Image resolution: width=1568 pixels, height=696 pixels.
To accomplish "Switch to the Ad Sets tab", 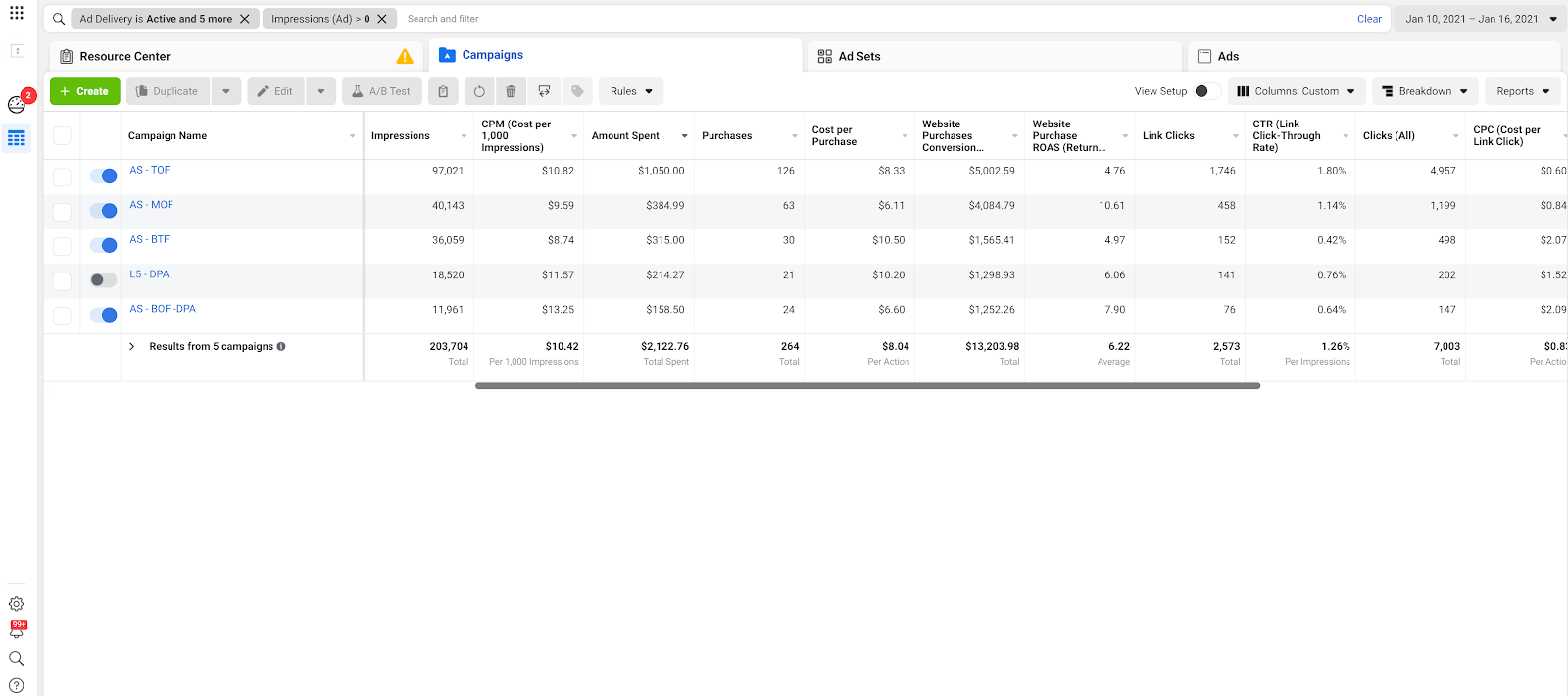I will pyautogui.click(x=858, y=57).
